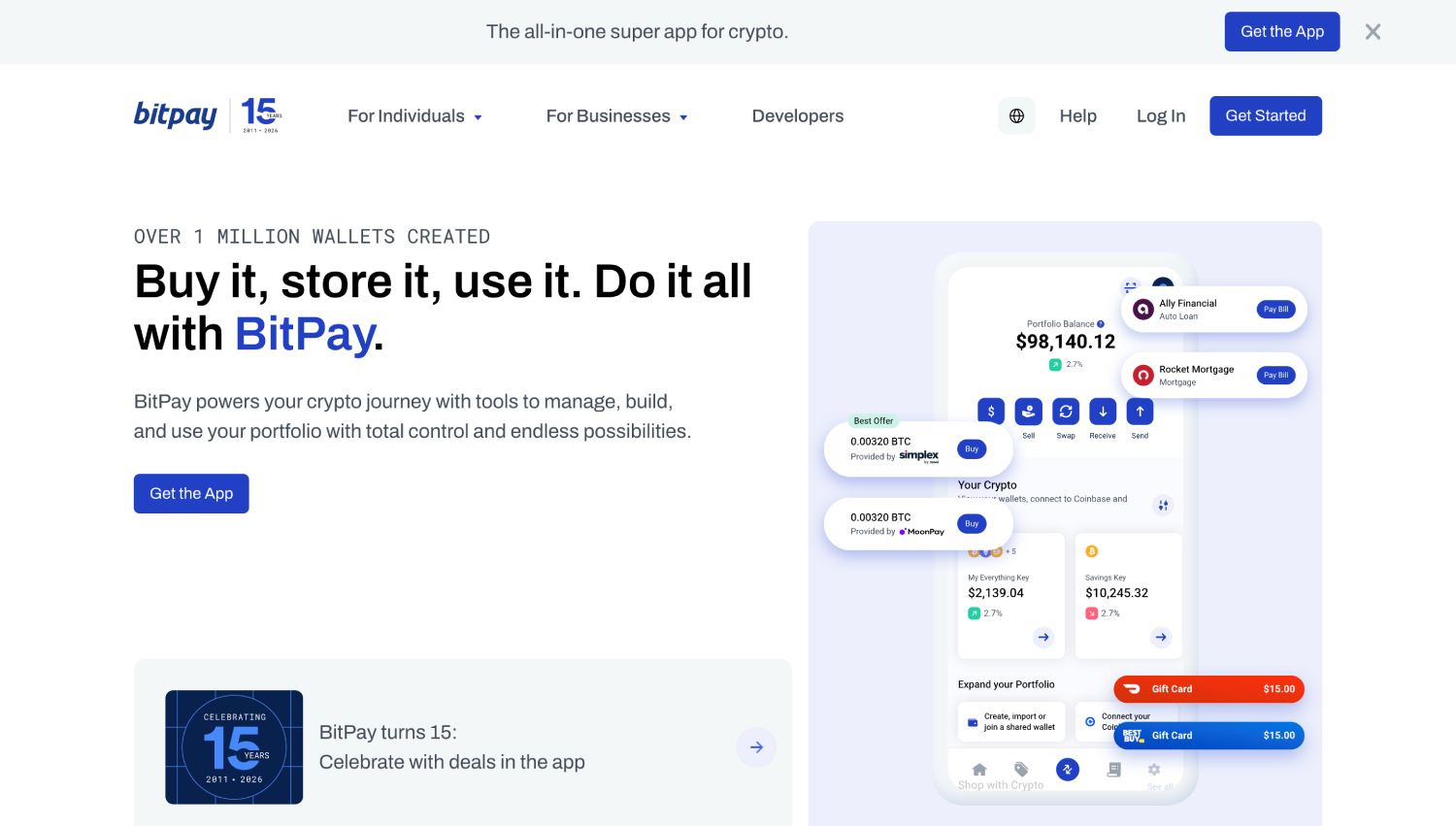
Task: Click the arrow on BitPay turns 15 card
Action: pyautogui.click(x=756, y=747)
